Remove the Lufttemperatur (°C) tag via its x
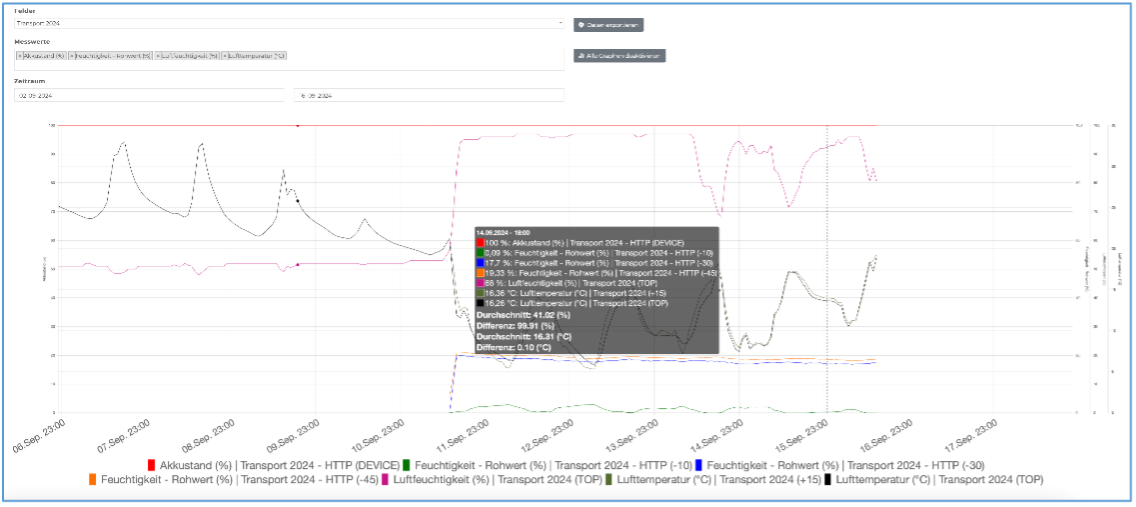The image size is (1136, 507). click(225, 56)
